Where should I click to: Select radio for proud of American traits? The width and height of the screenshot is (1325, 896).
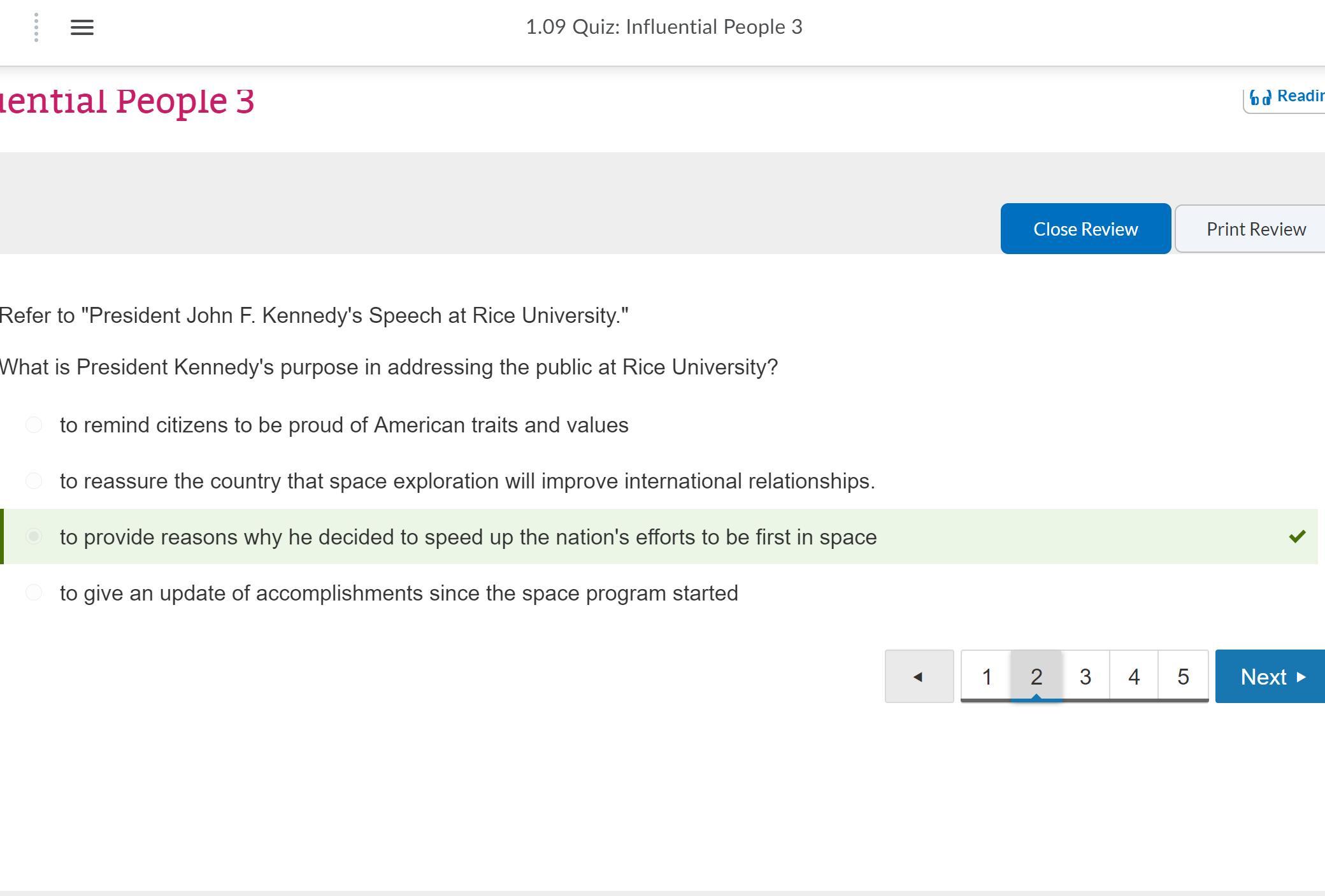(x=34, y=425)
